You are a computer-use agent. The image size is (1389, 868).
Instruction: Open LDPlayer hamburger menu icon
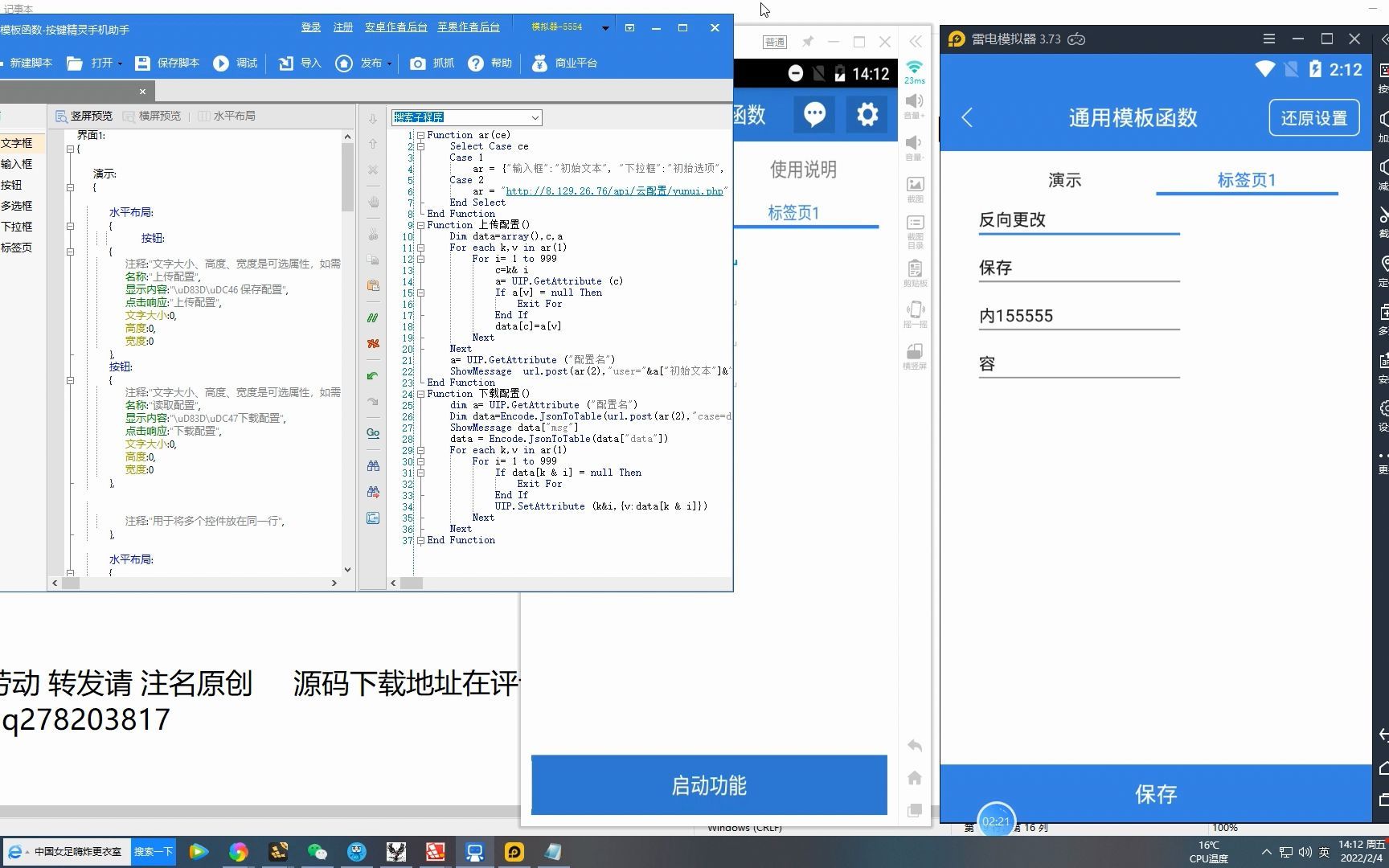[1269, 39]
